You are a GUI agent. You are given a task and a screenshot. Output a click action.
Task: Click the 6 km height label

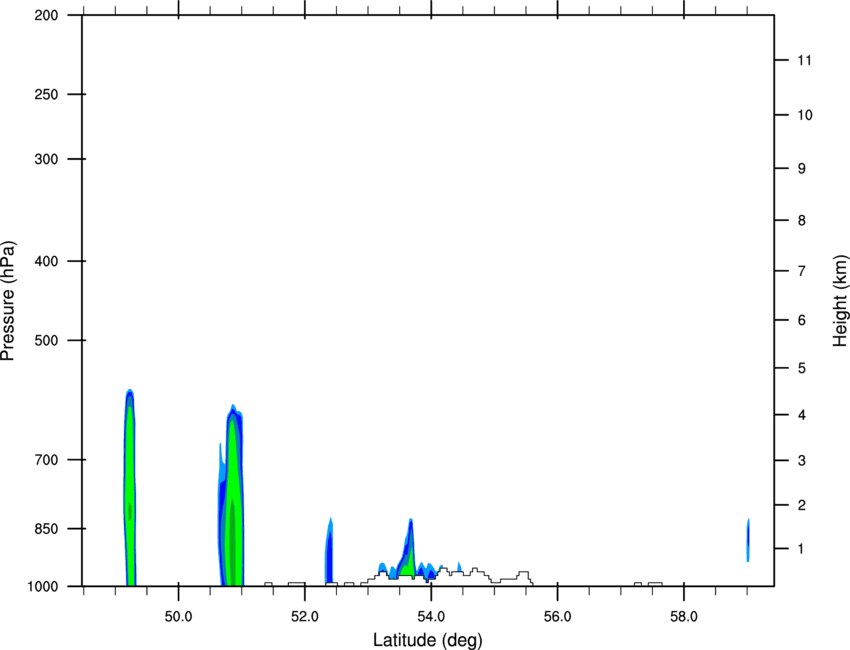pyautogui.click(x=802, y=320)
